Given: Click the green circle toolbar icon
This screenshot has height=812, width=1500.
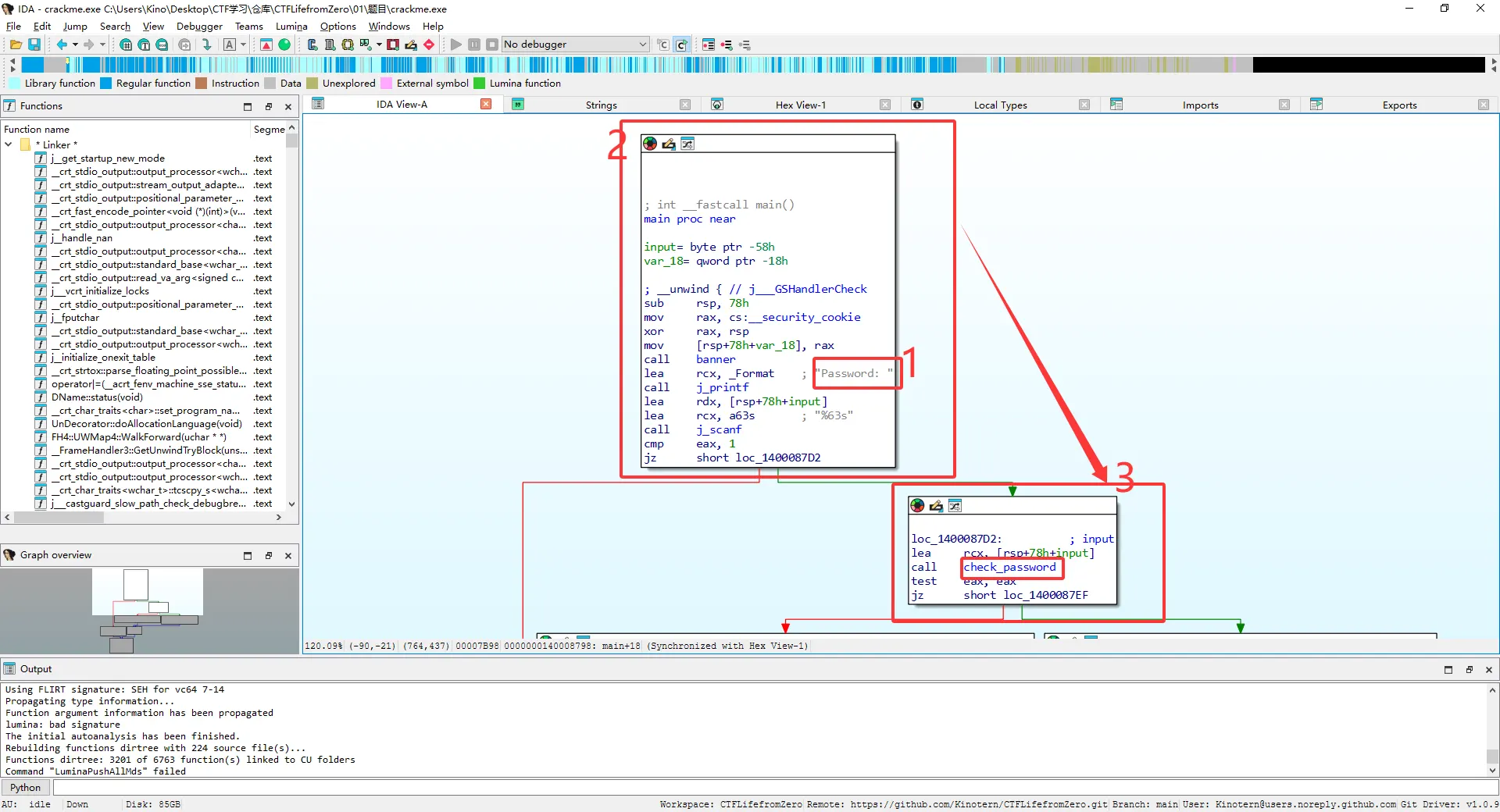Looking at the screenshot, I should click(x=284, y=45).
